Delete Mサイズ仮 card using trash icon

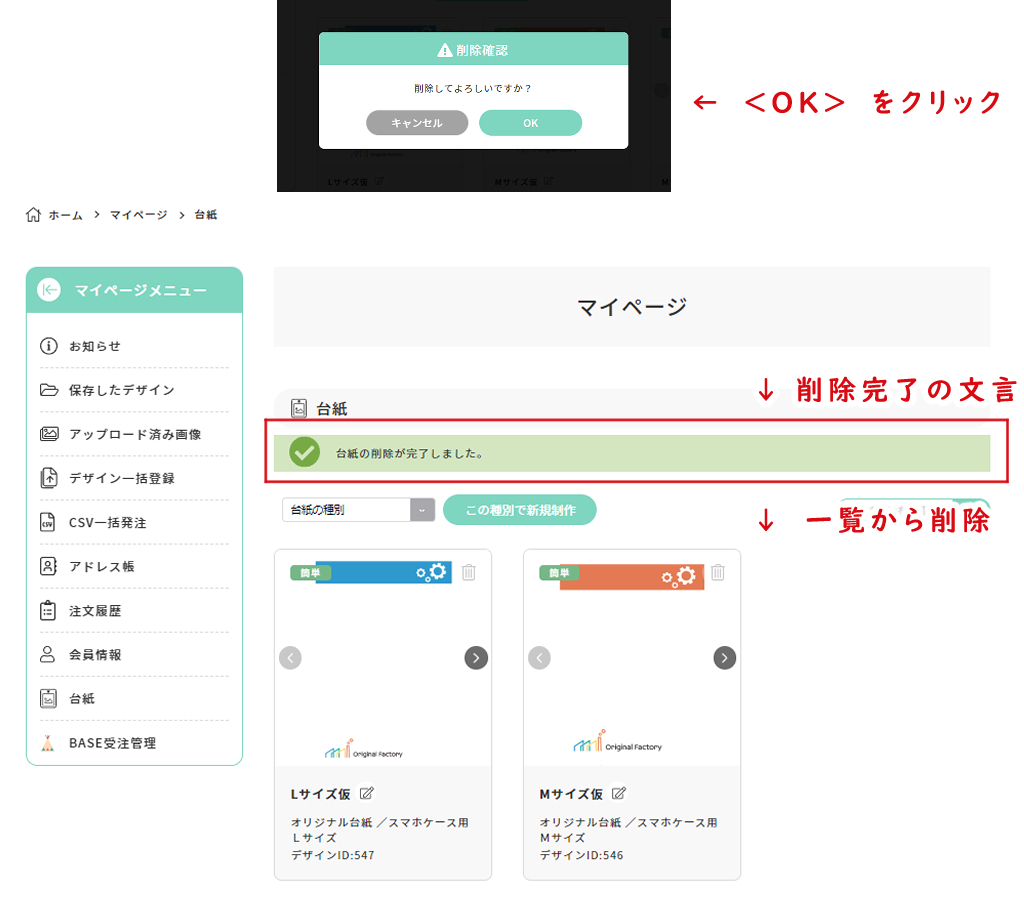(718, 573)
